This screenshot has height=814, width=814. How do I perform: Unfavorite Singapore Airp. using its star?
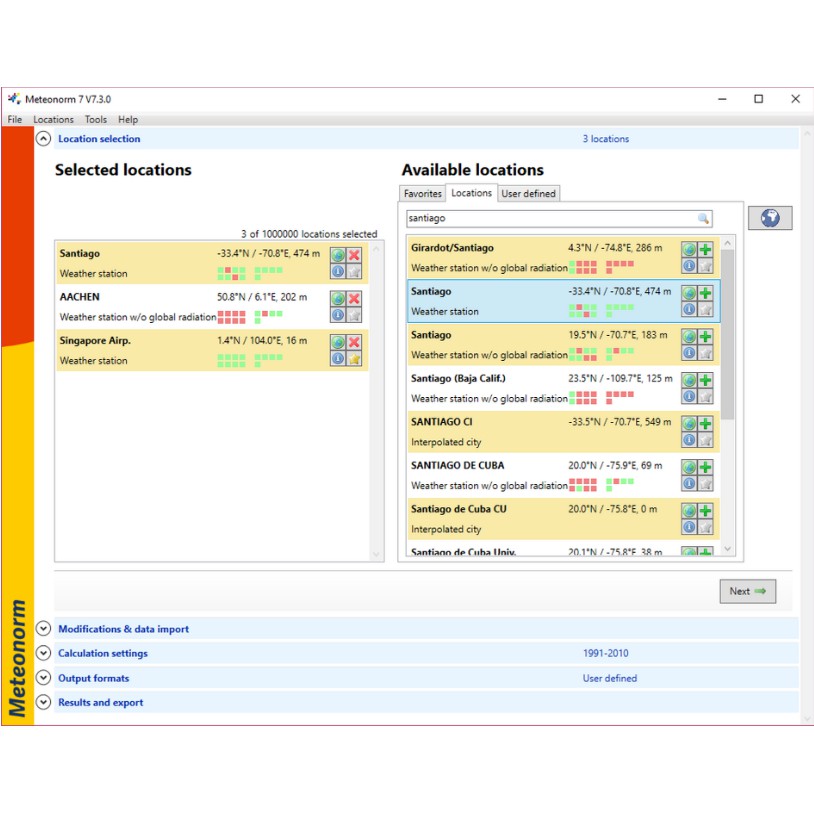(354, 358)
